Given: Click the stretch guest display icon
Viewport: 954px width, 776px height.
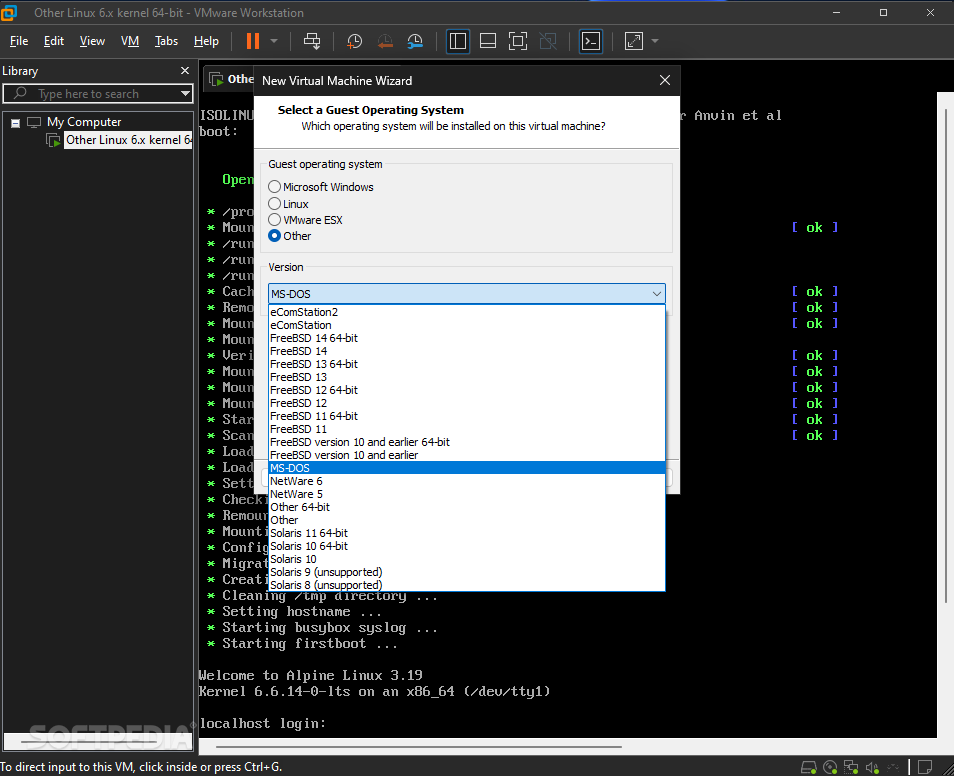Looking at the screenshot, I should point(634,41).
